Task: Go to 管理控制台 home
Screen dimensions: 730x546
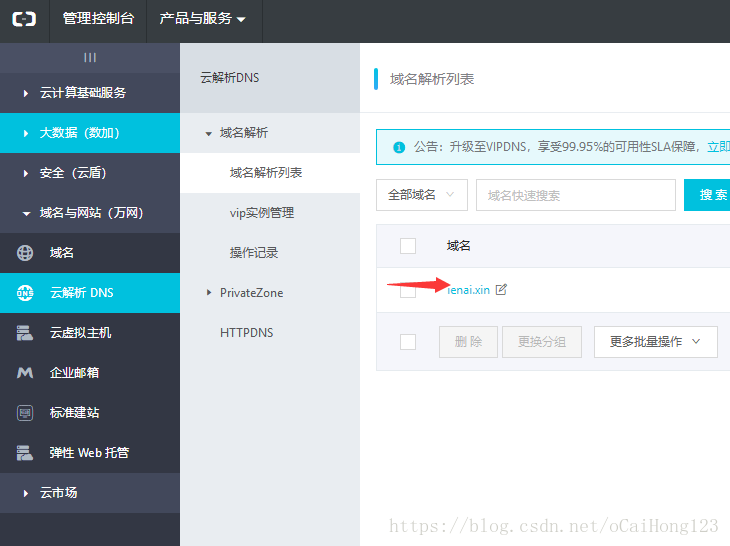Action: click(98, 19)
